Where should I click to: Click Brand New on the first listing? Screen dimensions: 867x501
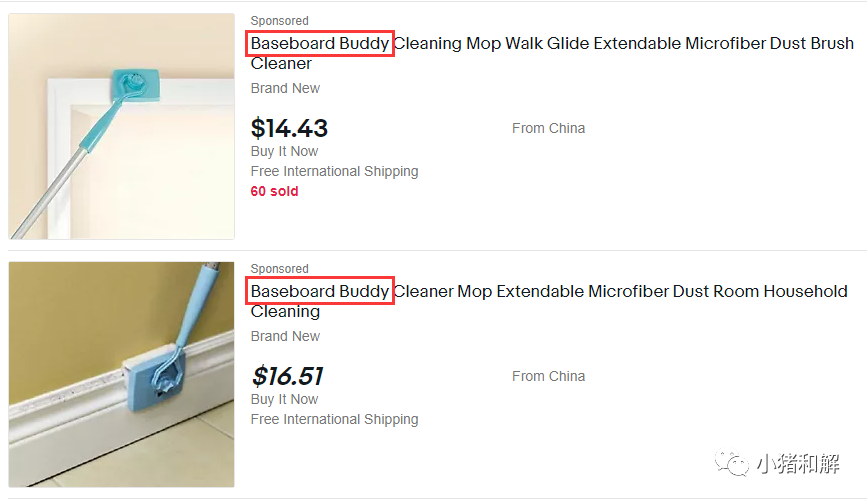point(285,88)
